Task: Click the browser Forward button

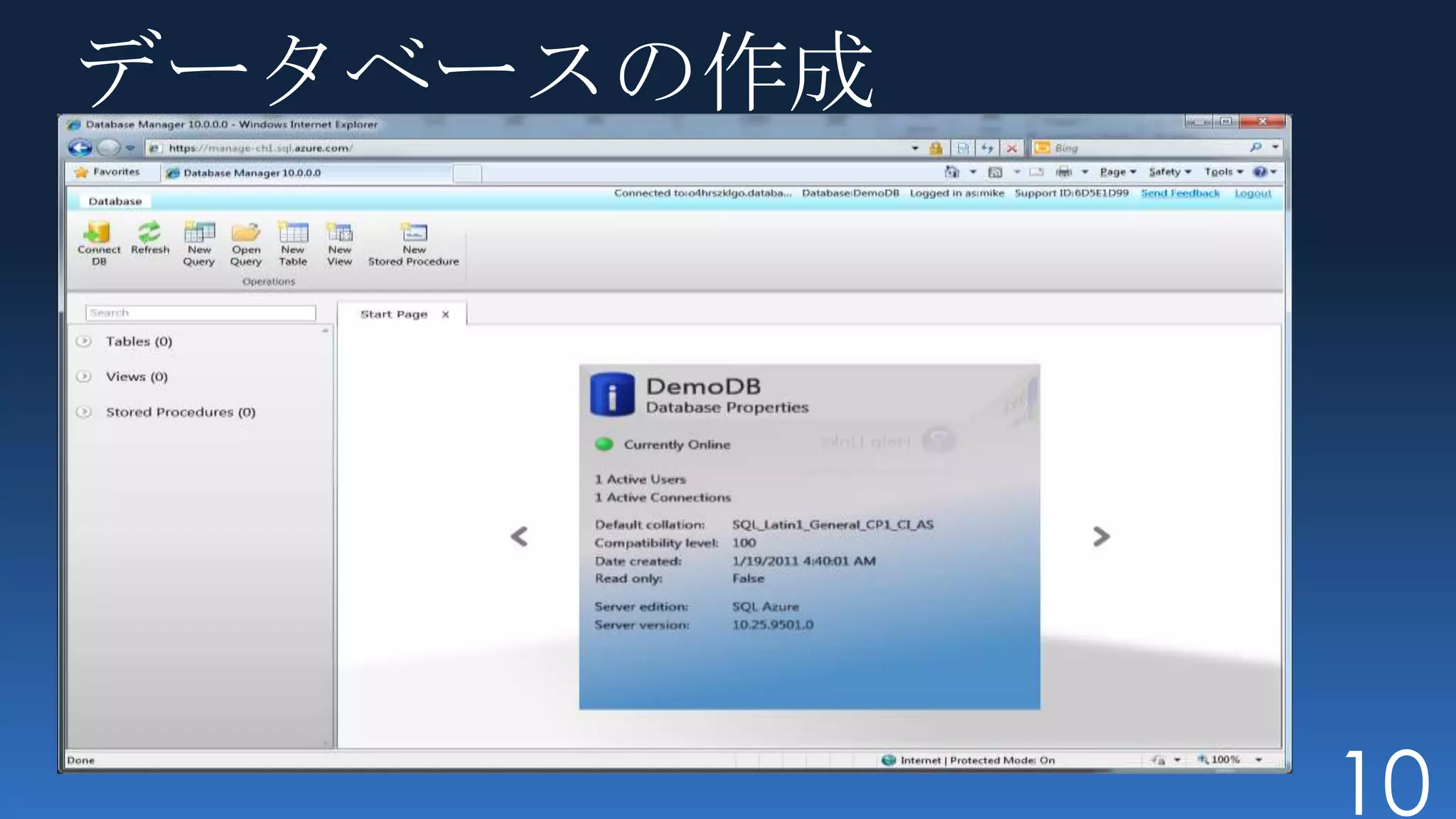Action: click(109, 148)
